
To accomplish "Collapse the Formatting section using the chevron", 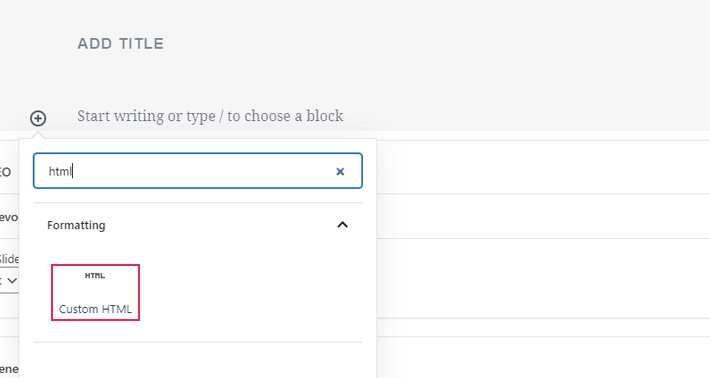I will [x=342, y=225].
